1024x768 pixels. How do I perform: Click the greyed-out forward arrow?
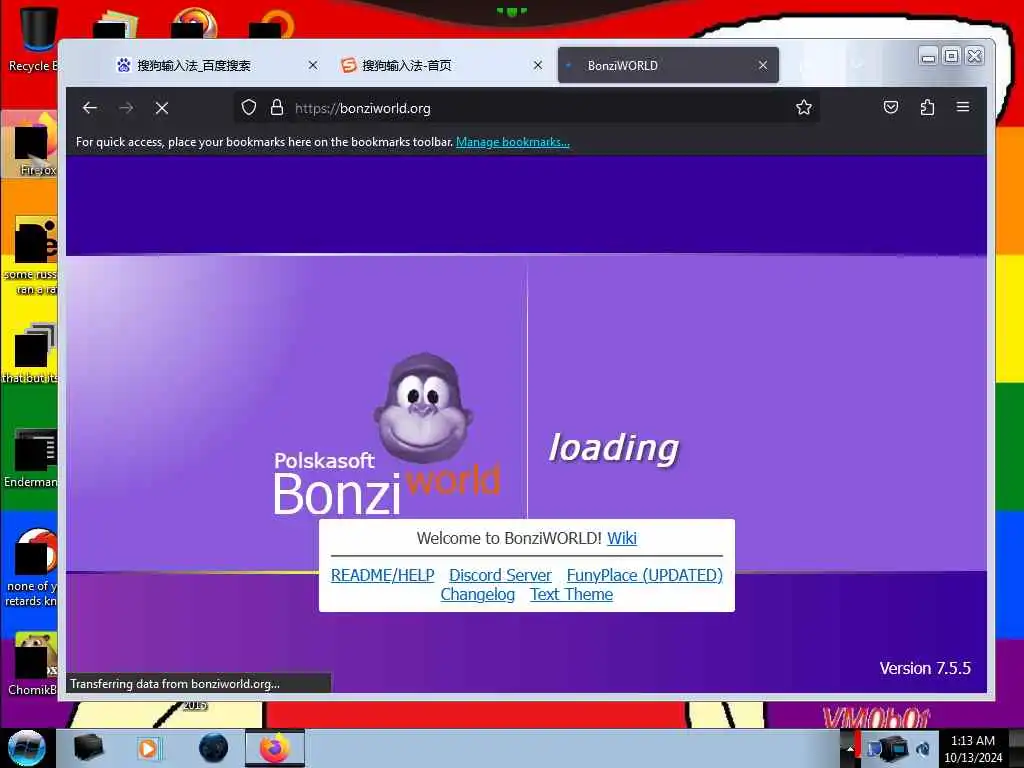coord(126,108)
